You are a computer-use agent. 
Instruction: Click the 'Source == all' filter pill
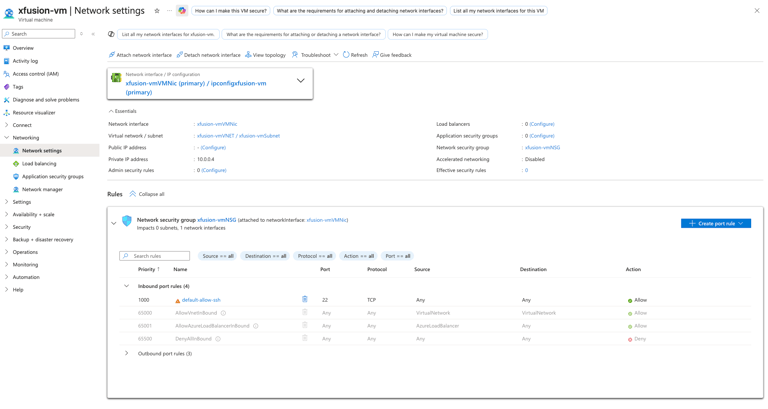[217, 256]
